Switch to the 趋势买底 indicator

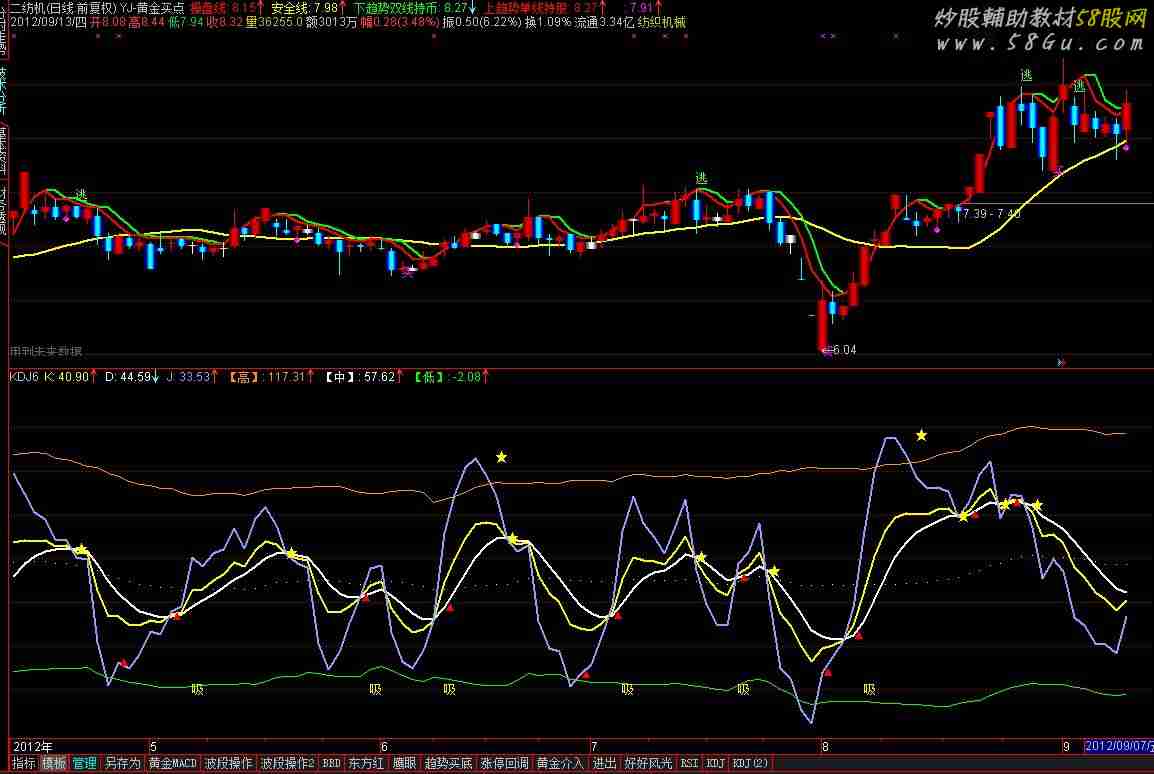[x=448, y=764]
